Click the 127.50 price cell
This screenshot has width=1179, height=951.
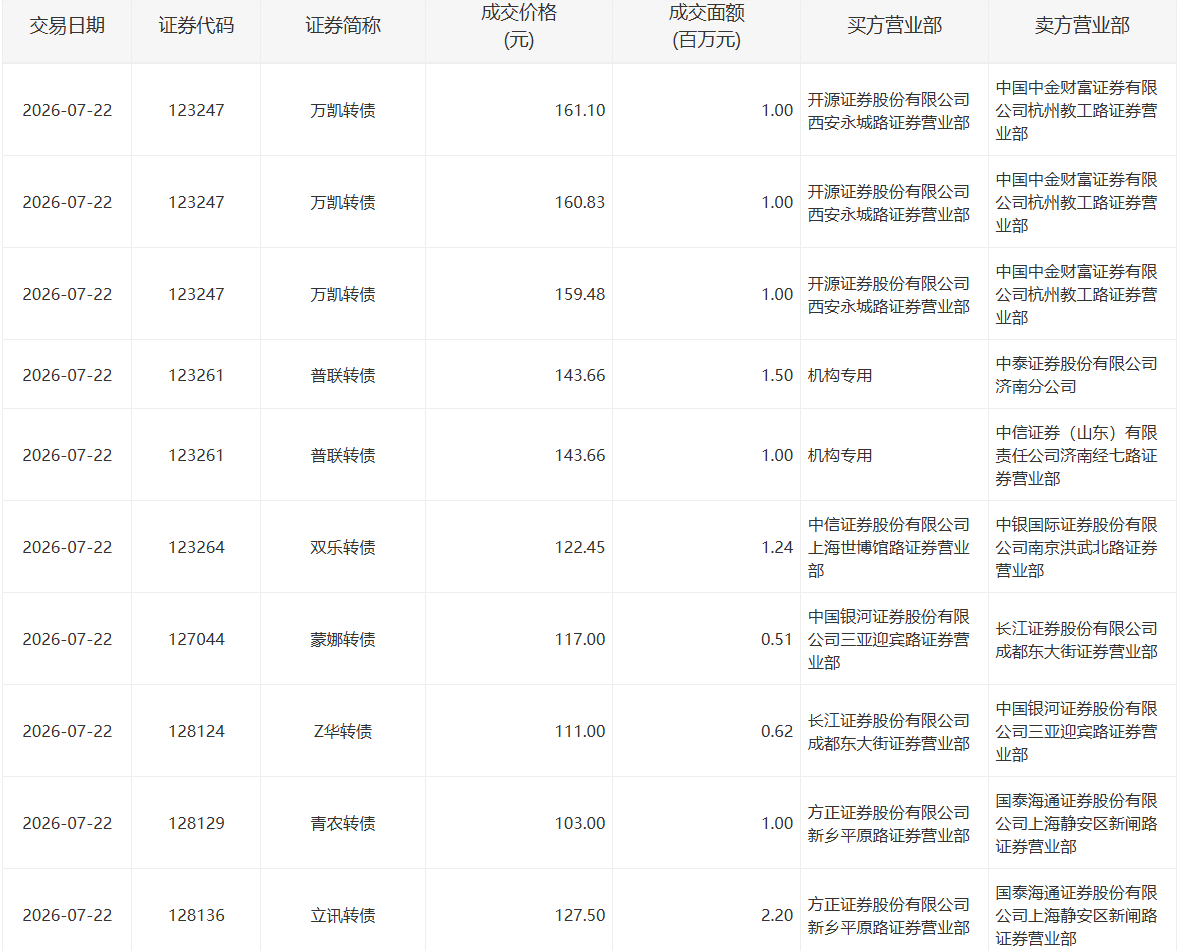[x=580, y=915]
